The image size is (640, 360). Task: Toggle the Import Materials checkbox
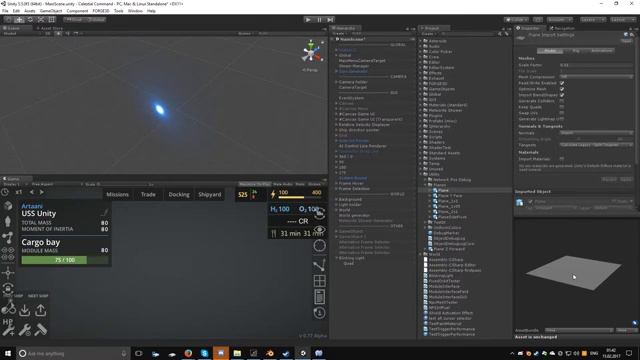562,159
